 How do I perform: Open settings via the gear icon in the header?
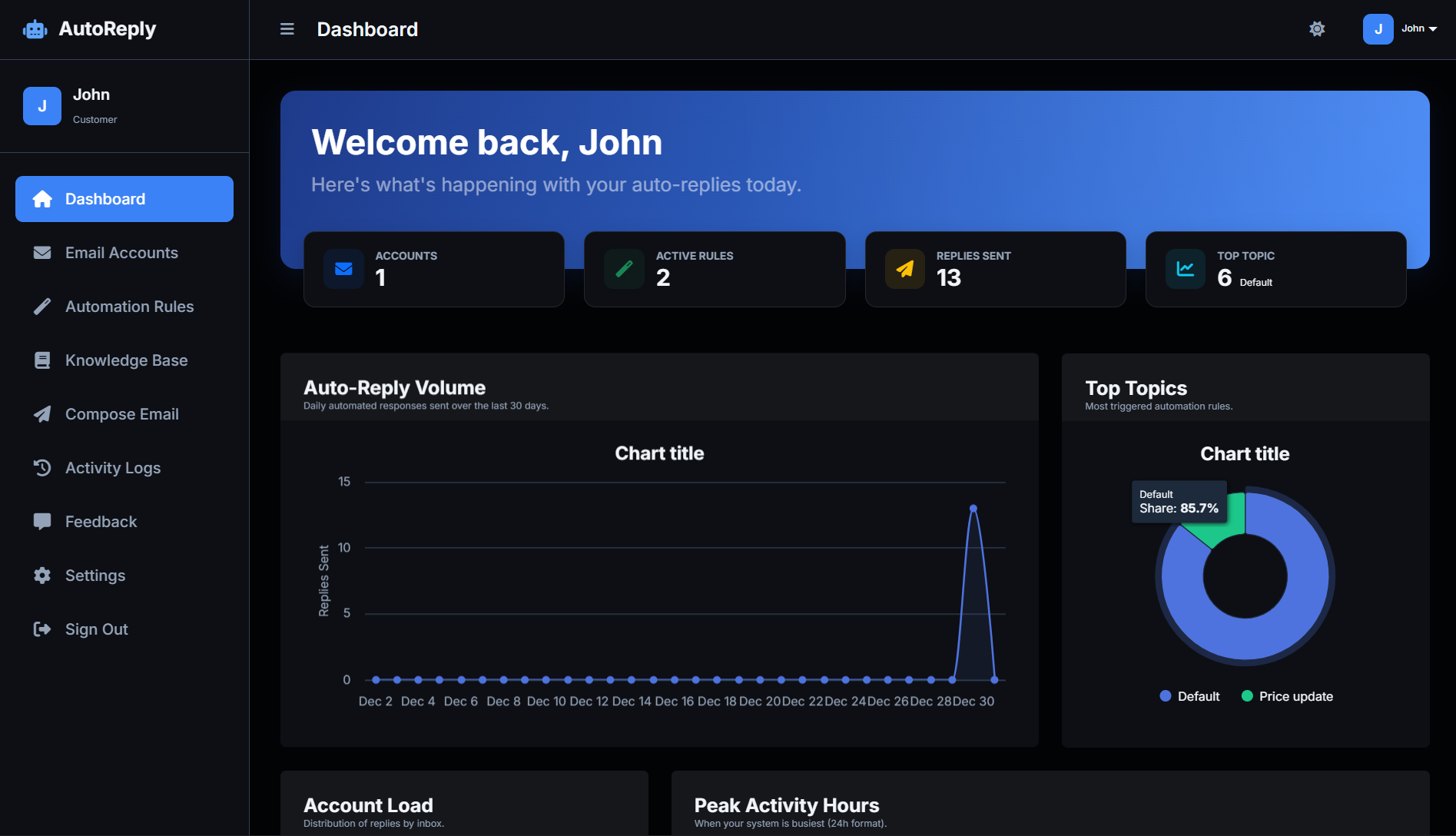[1316, 28]
